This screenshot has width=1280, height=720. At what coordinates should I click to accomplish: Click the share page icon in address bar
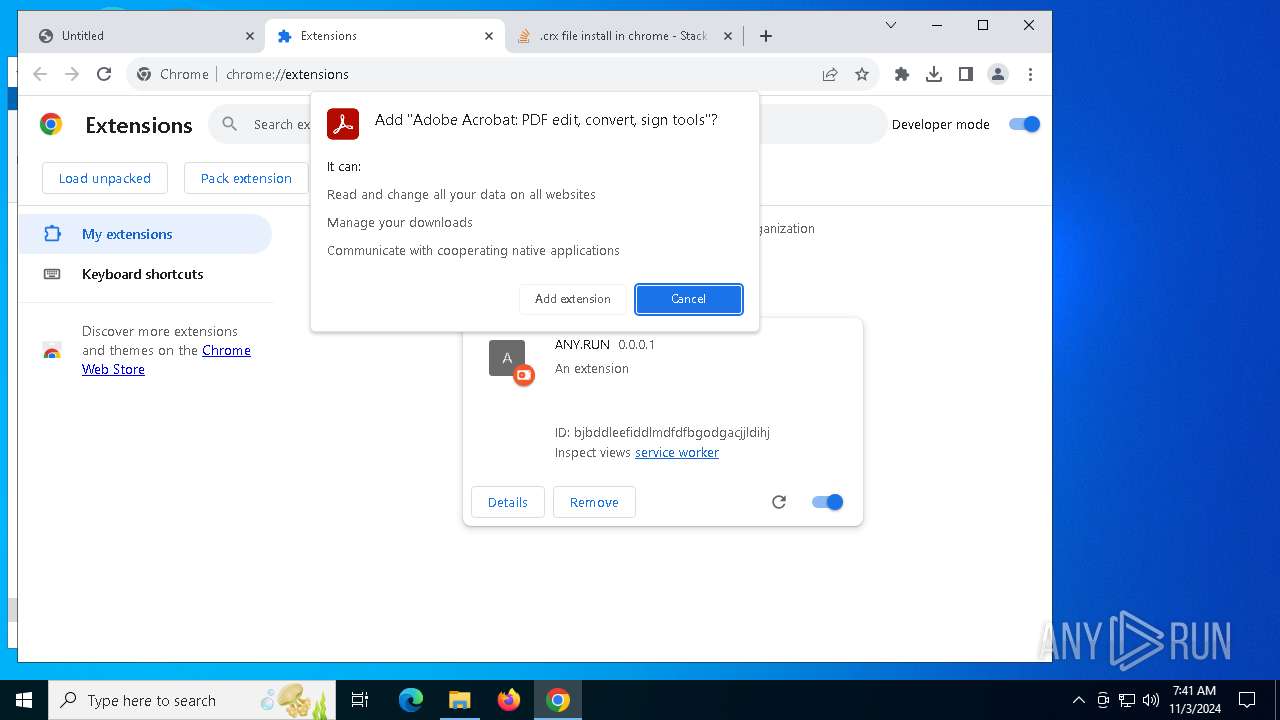(830, 74)
